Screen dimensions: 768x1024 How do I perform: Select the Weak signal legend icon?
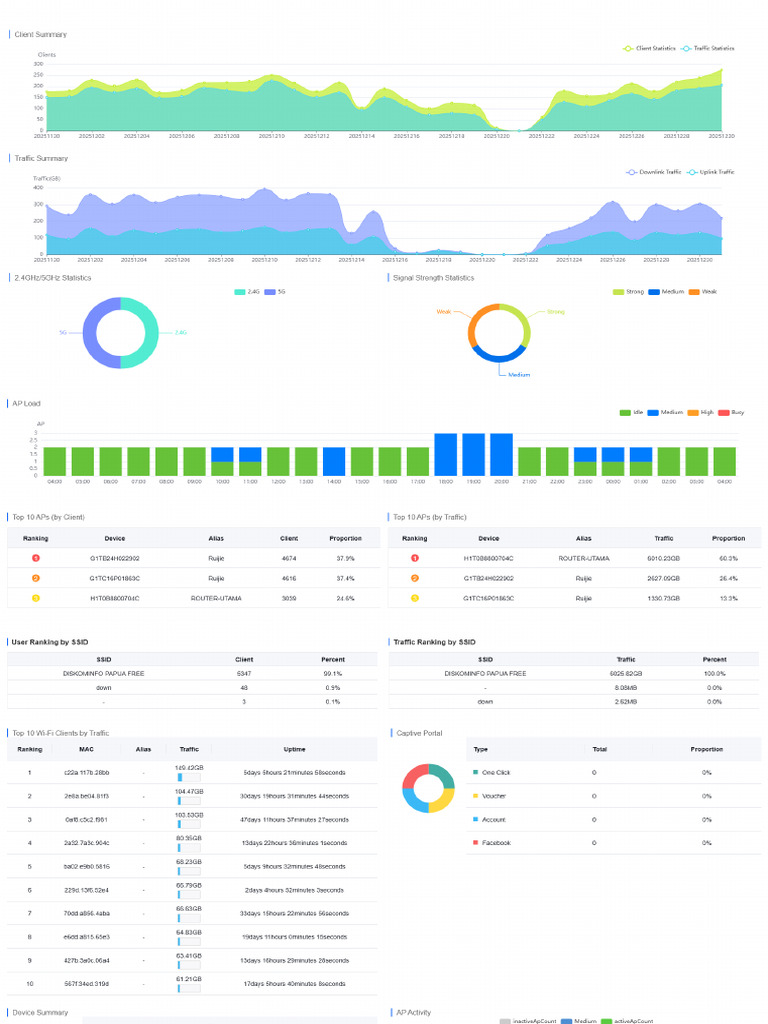694,292
